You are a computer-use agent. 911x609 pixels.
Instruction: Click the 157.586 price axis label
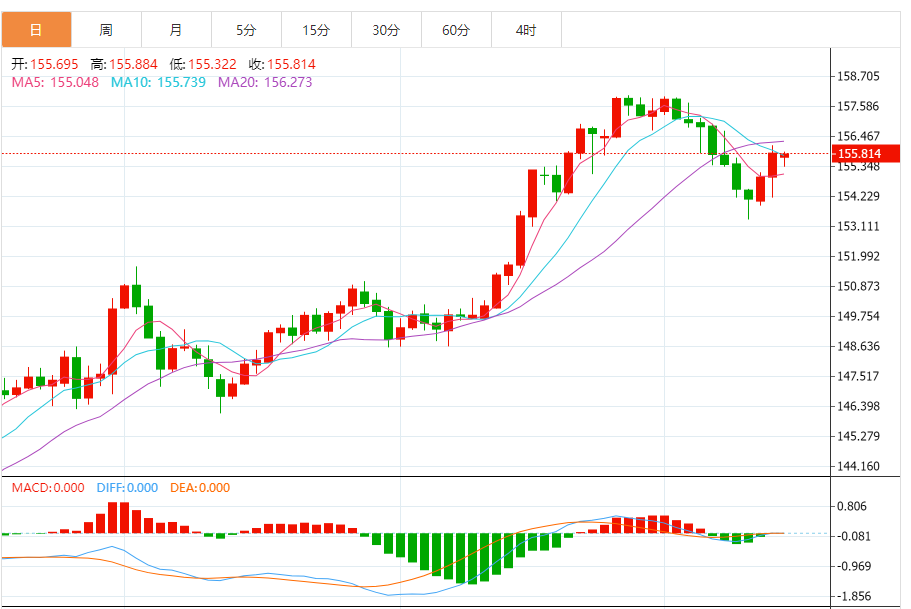[858, 106]
